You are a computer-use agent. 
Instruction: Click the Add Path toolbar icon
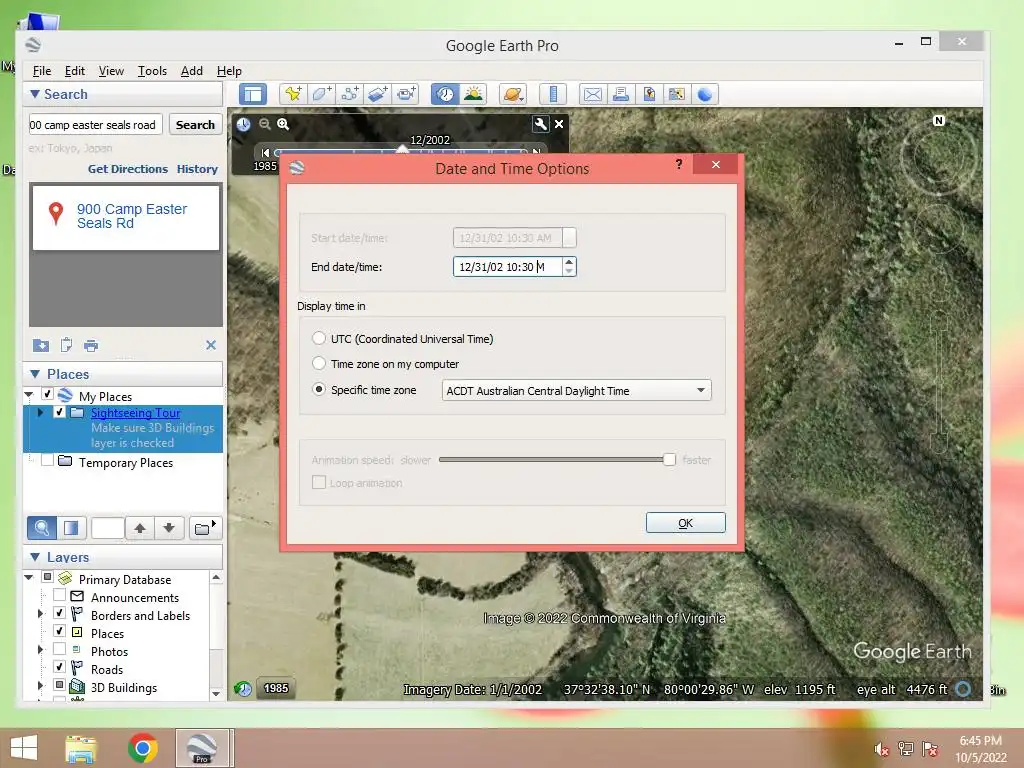pyautogui.click(x=349, y=94)
